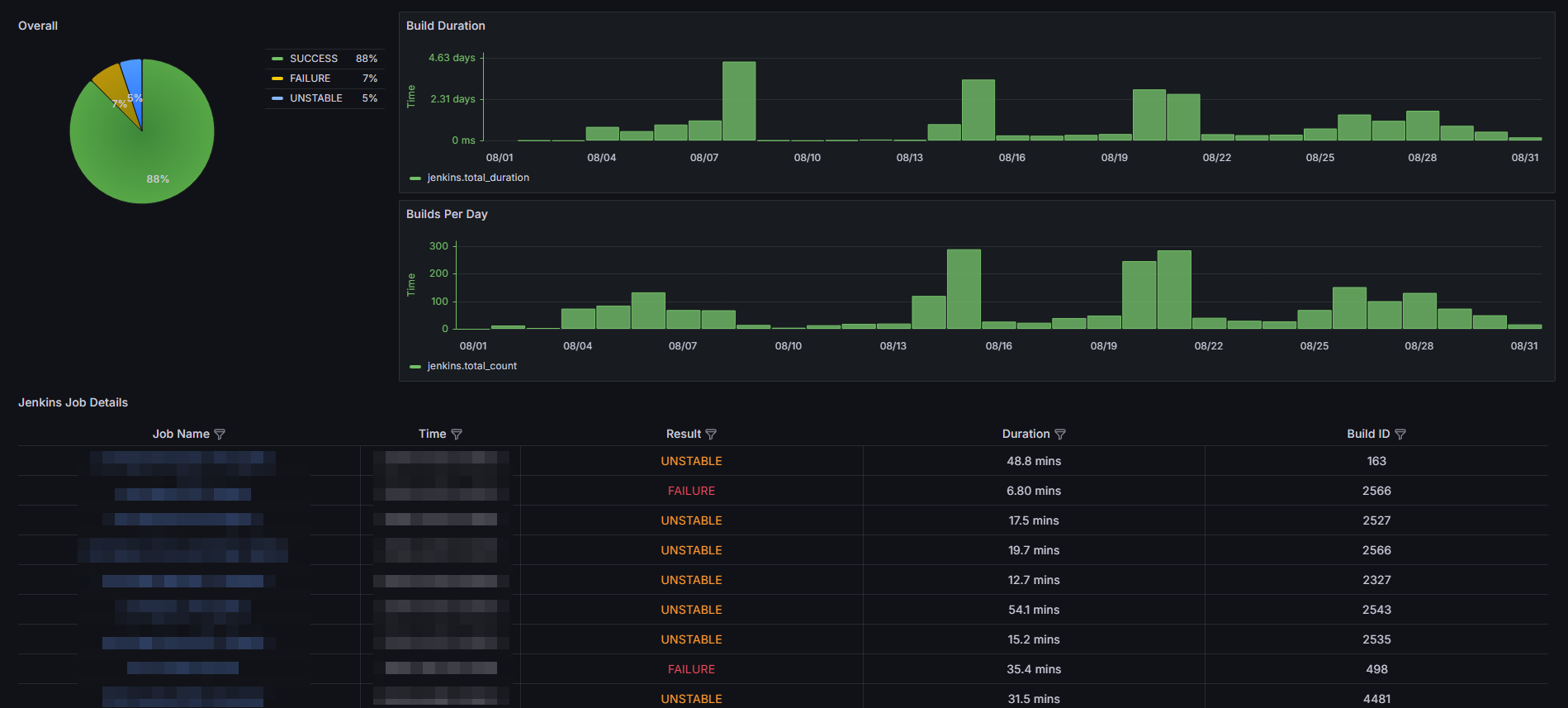Sort the table by Job Name header
This screenshot has width=1568, height=708.
tap(181, 434)
